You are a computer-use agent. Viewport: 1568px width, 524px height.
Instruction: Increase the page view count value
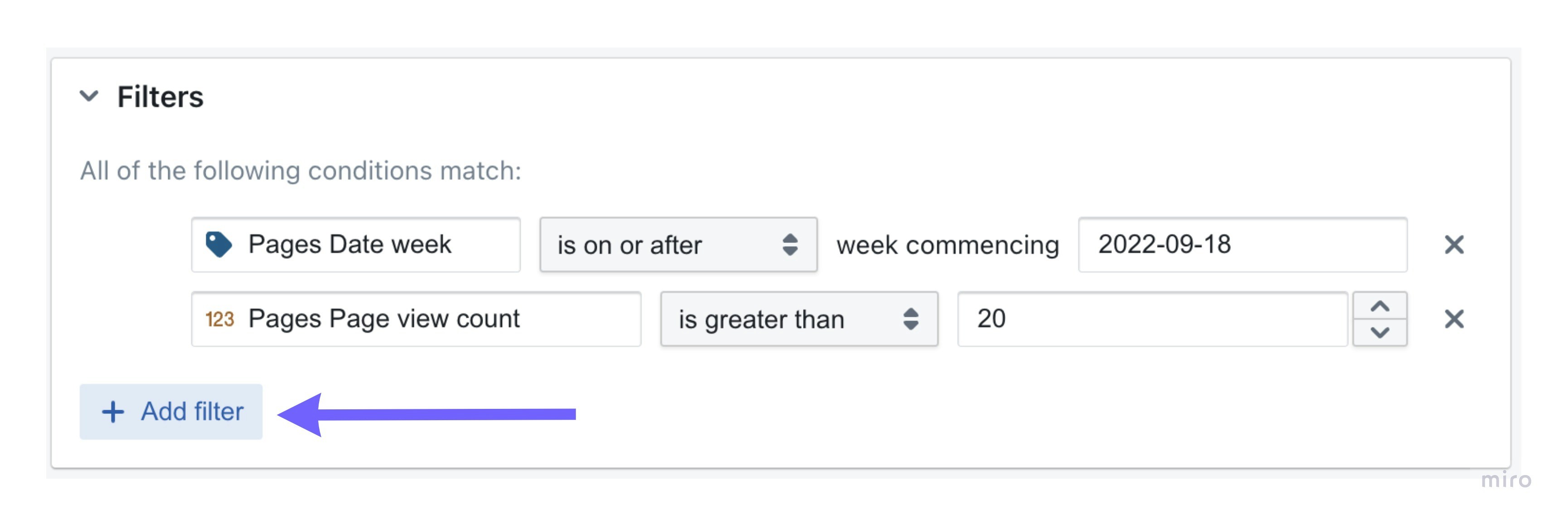point(1379,307)
